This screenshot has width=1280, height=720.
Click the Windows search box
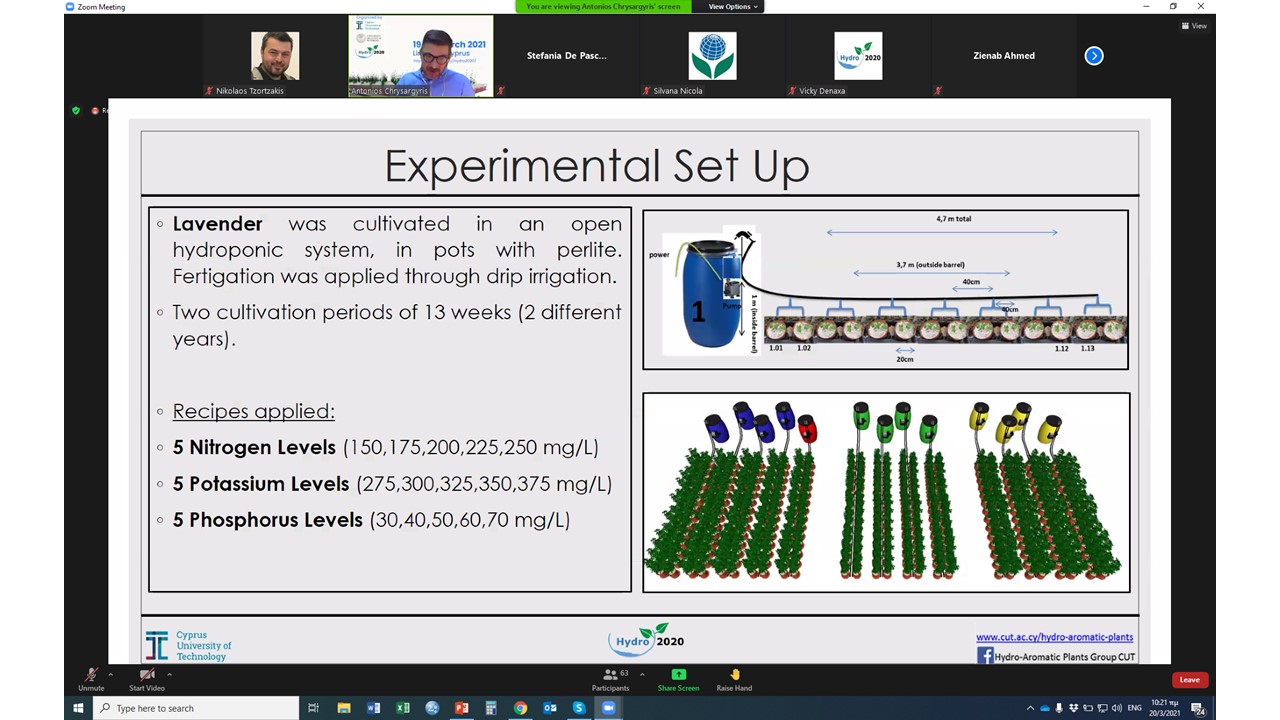point(197,708)
